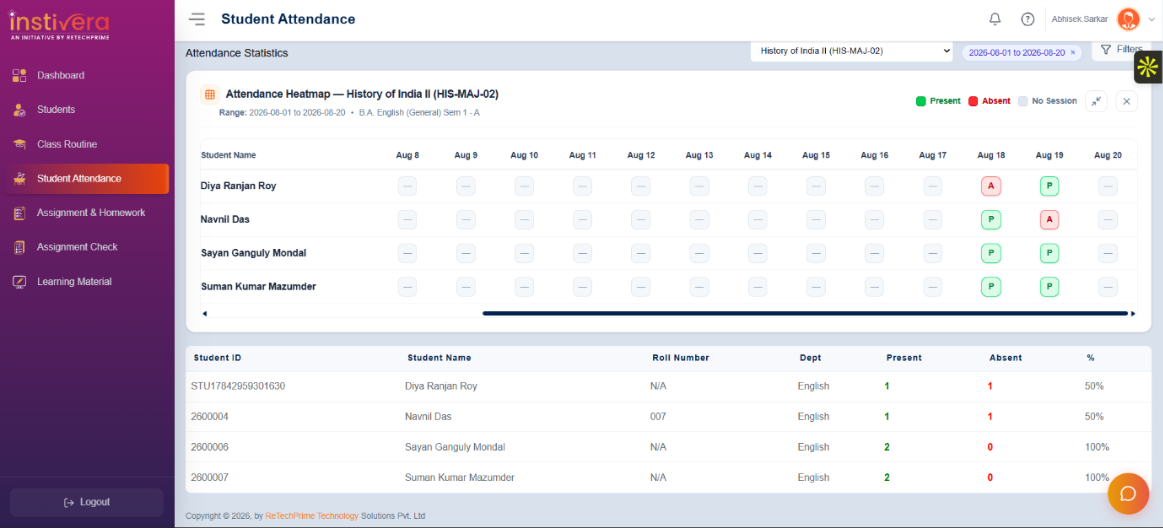Click the Instivera logo
This screenshot has height=528, width=1163.
click(x=59, y=24)
